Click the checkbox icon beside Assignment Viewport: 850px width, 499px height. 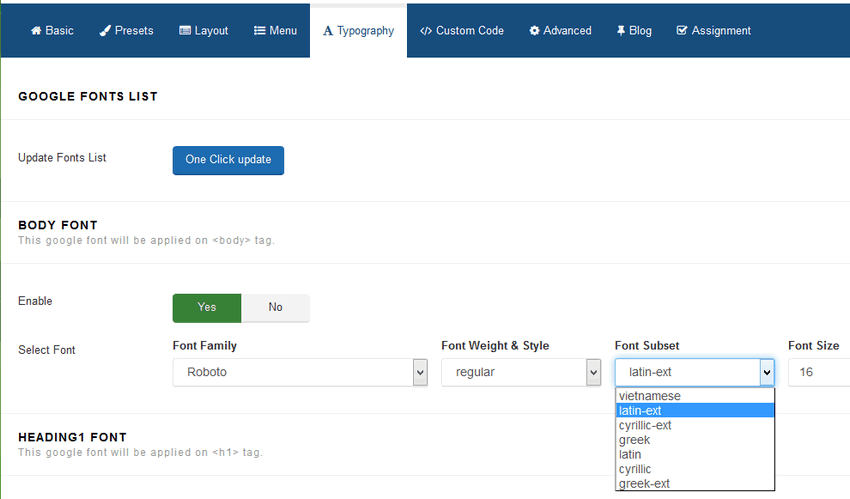point(682,31)
